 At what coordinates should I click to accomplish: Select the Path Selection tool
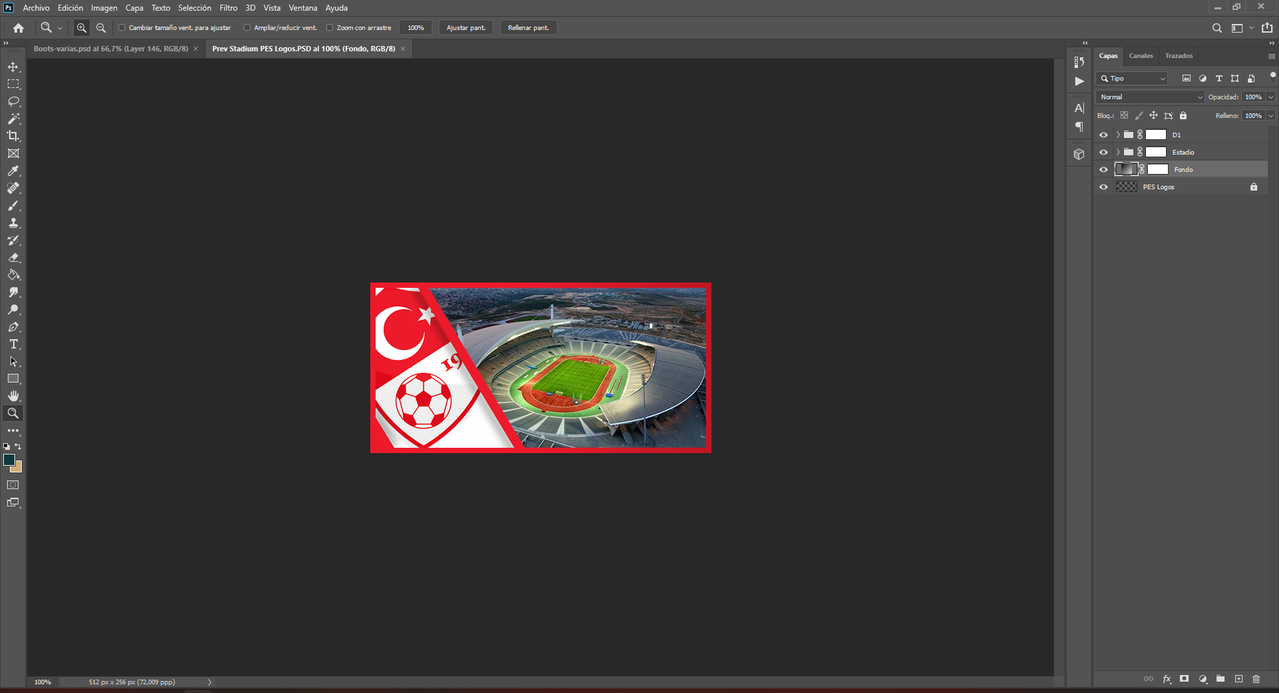[13, 361]
